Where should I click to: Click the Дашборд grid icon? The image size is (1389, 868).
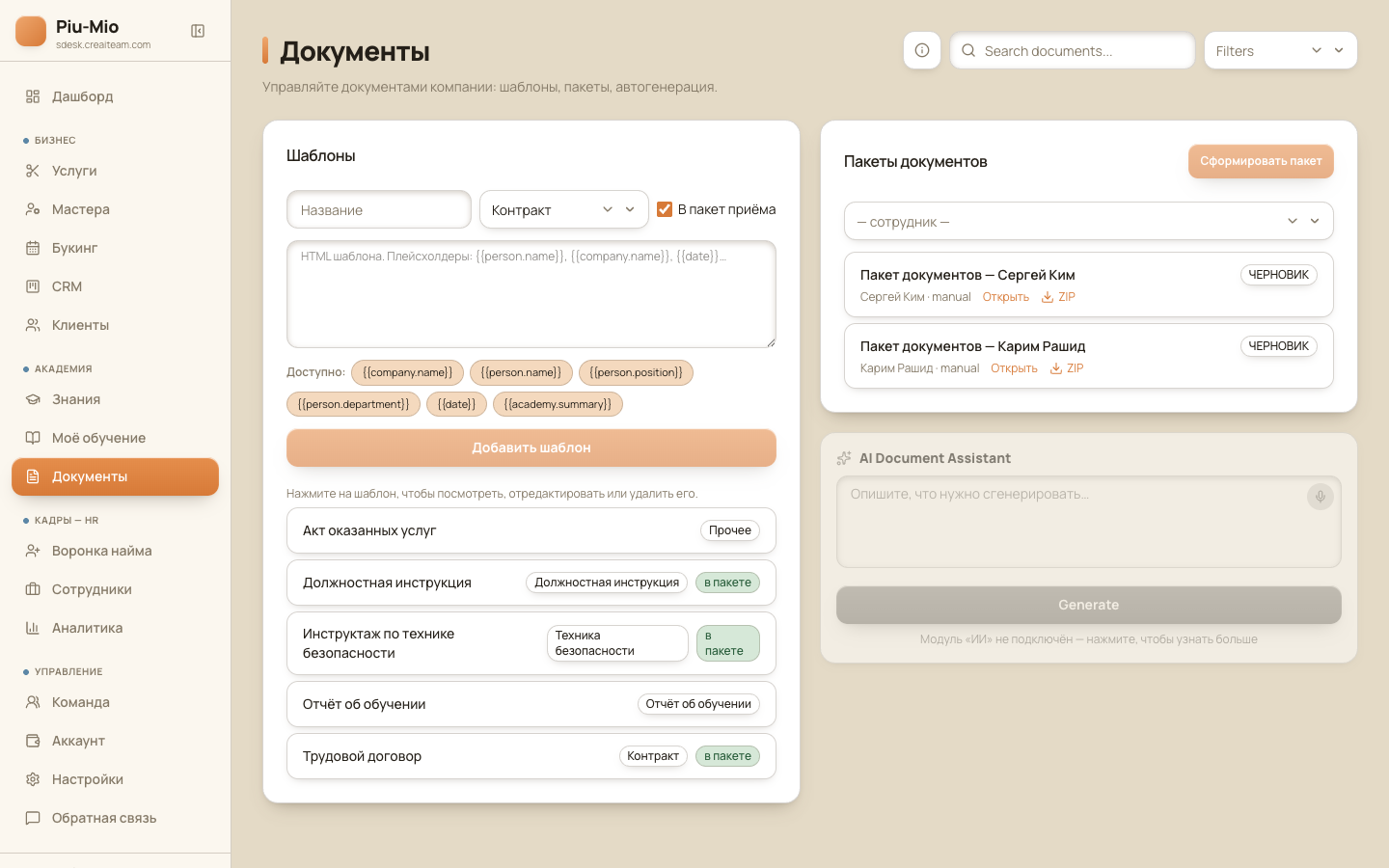[33, 96]
